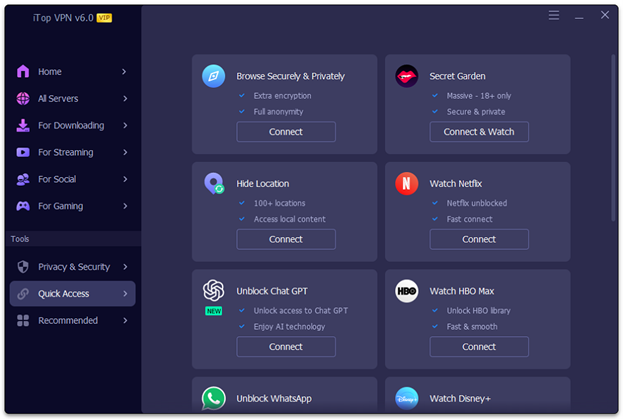Select All Servers in sidebar
This screenshot has height=419, width=623.
(72, 98)
